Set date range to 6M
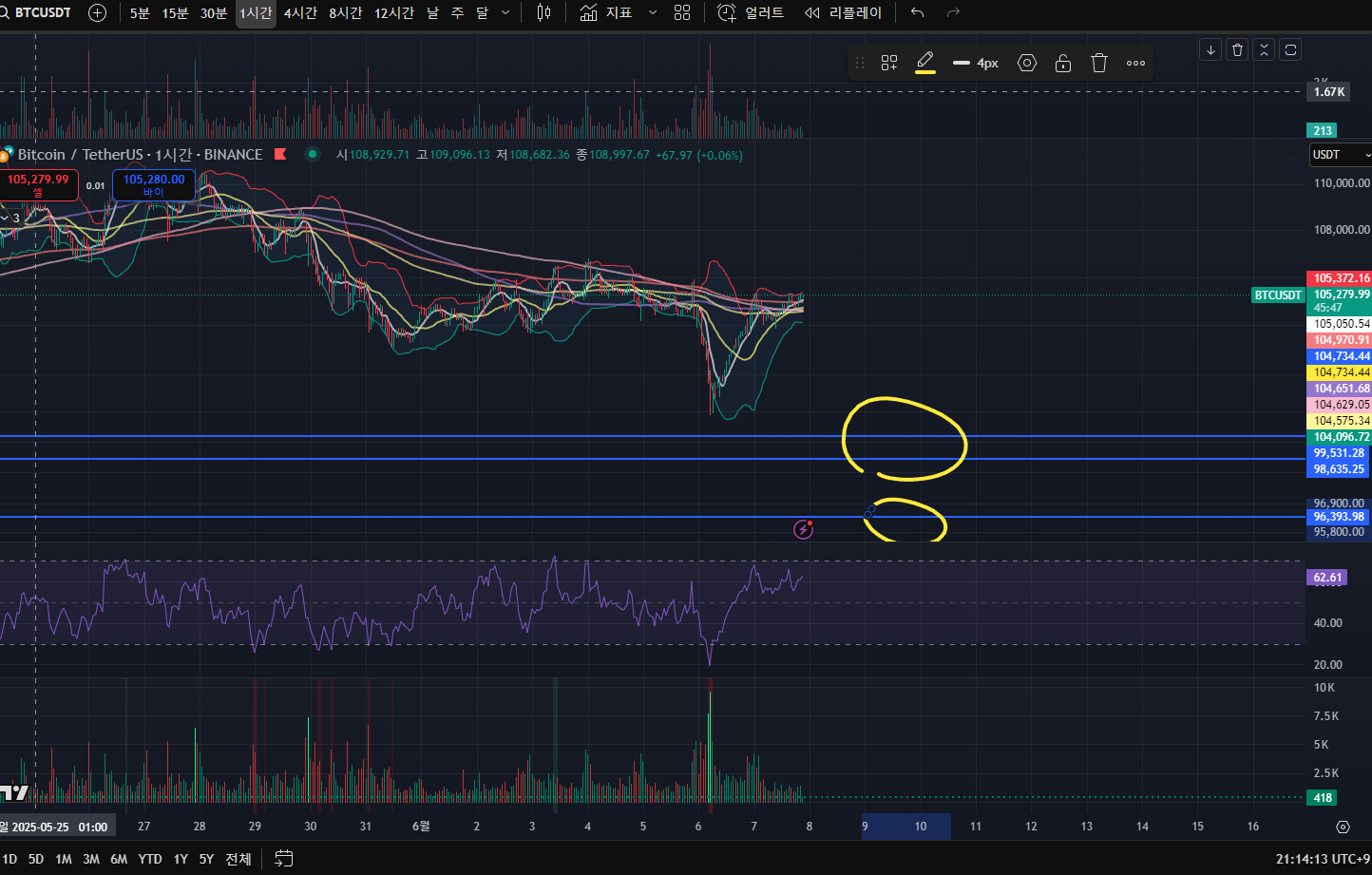1372x875 pixels. 119,859
